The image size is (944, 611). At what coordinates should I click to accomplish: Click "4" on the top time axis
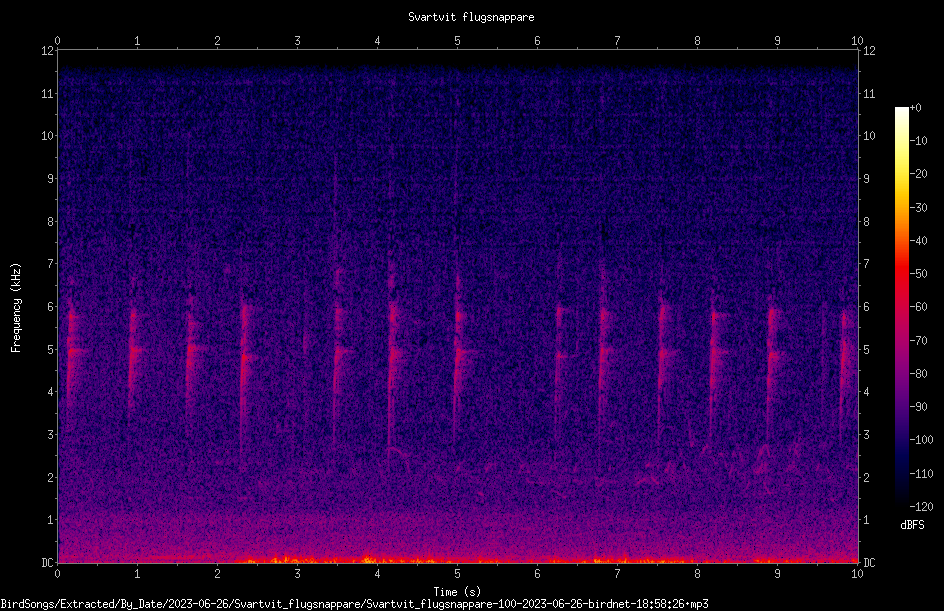(x=377, y=40)
